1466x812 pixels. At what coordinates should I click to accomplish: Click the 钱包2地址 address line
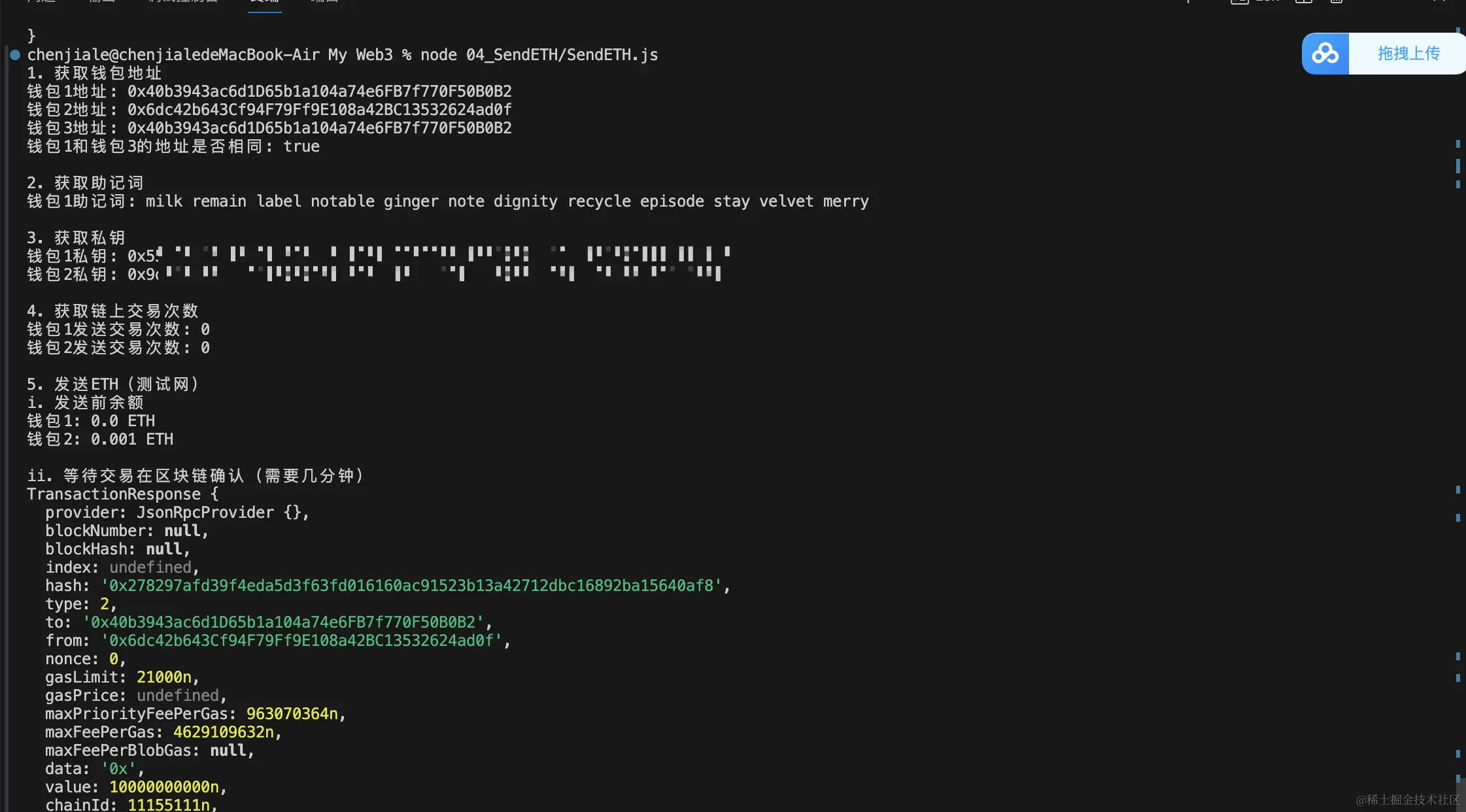click(x=269, y=110)
